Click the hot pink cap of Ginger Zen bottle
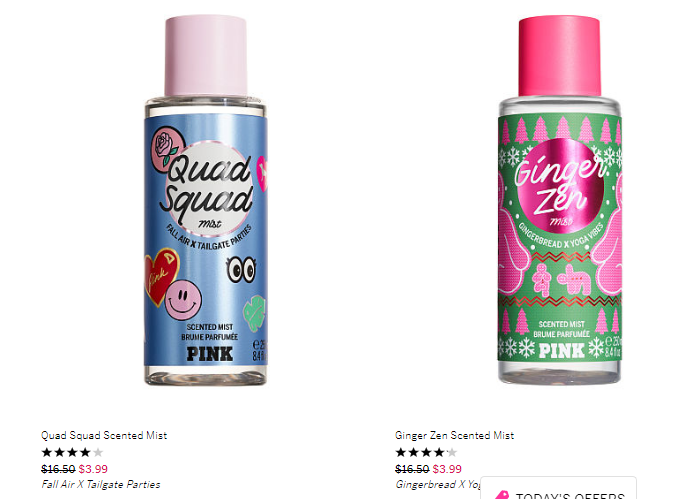 click(560, 56)
